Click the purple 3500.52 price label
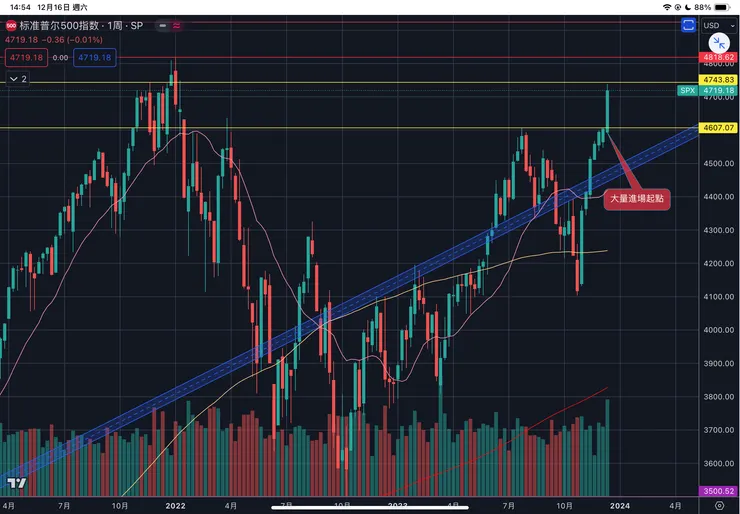 [x=718, y=491]
